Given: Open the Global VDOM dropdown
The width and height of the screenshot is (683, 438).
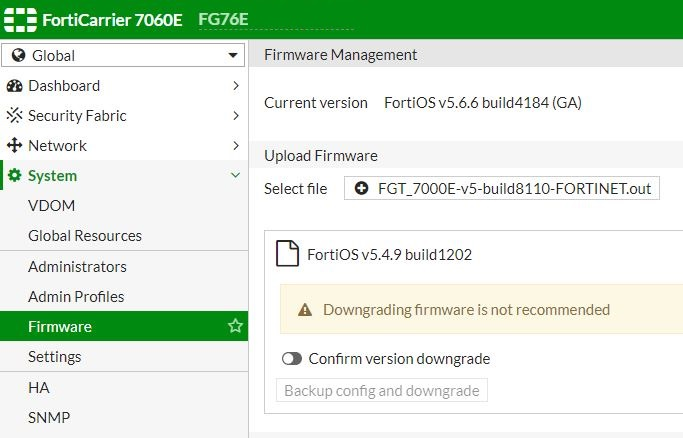Looking at the screenshot, I should tap(124, 56).
